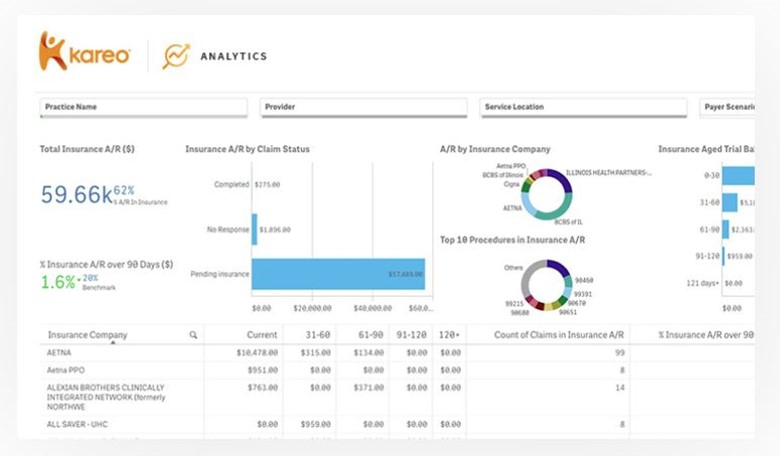
Task: Sort by 91-120 column header
Action: click(411, 335)
